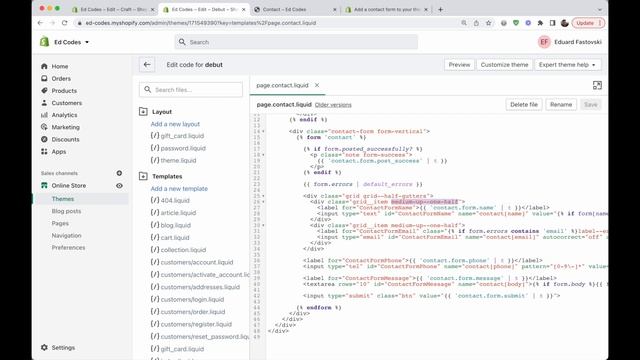Focus the Shopify admin search field
This screenshot has width=640, height=360.
tap(296, 42)
